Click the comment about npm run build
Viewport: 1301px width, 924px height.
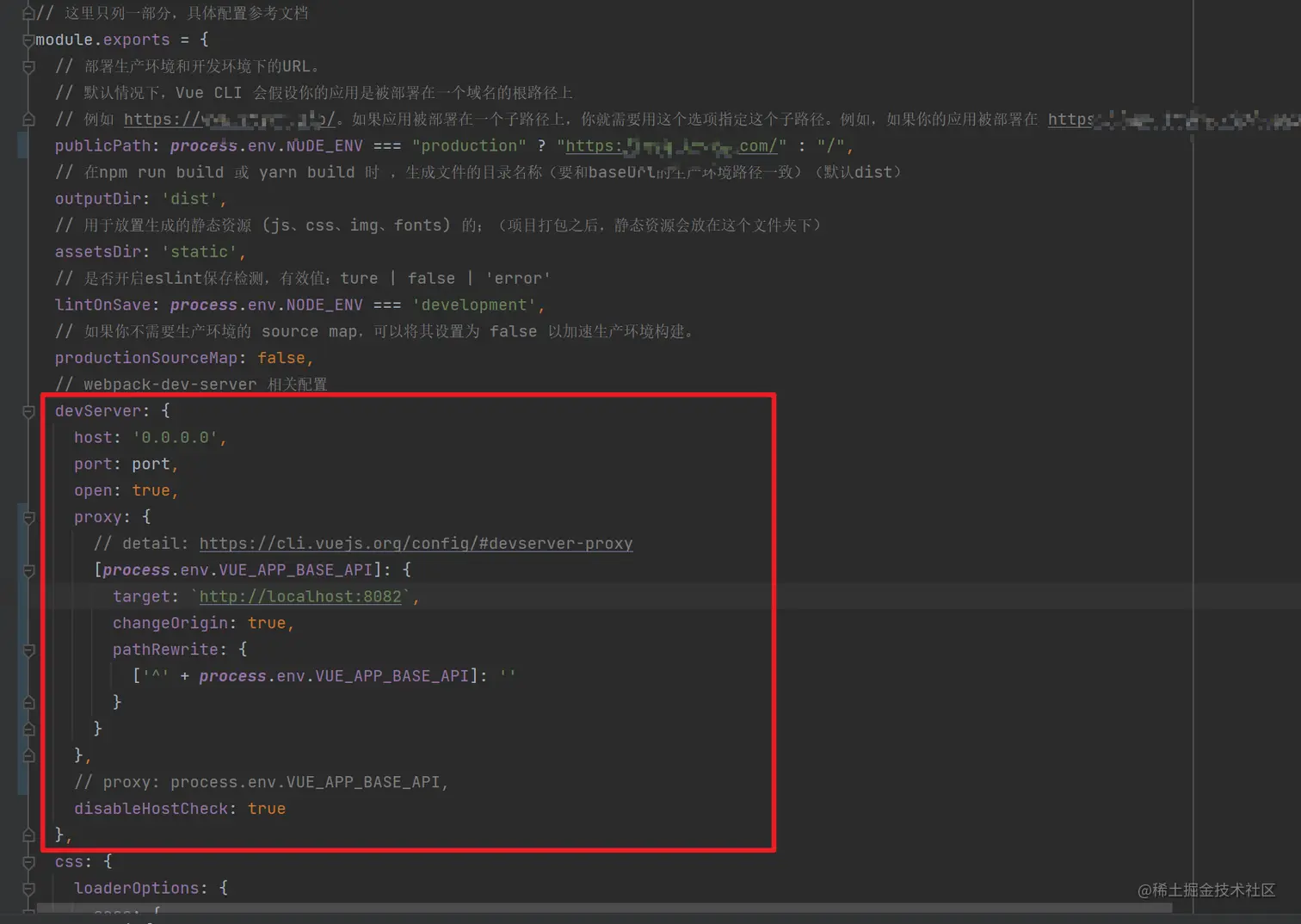click(479, 173)
